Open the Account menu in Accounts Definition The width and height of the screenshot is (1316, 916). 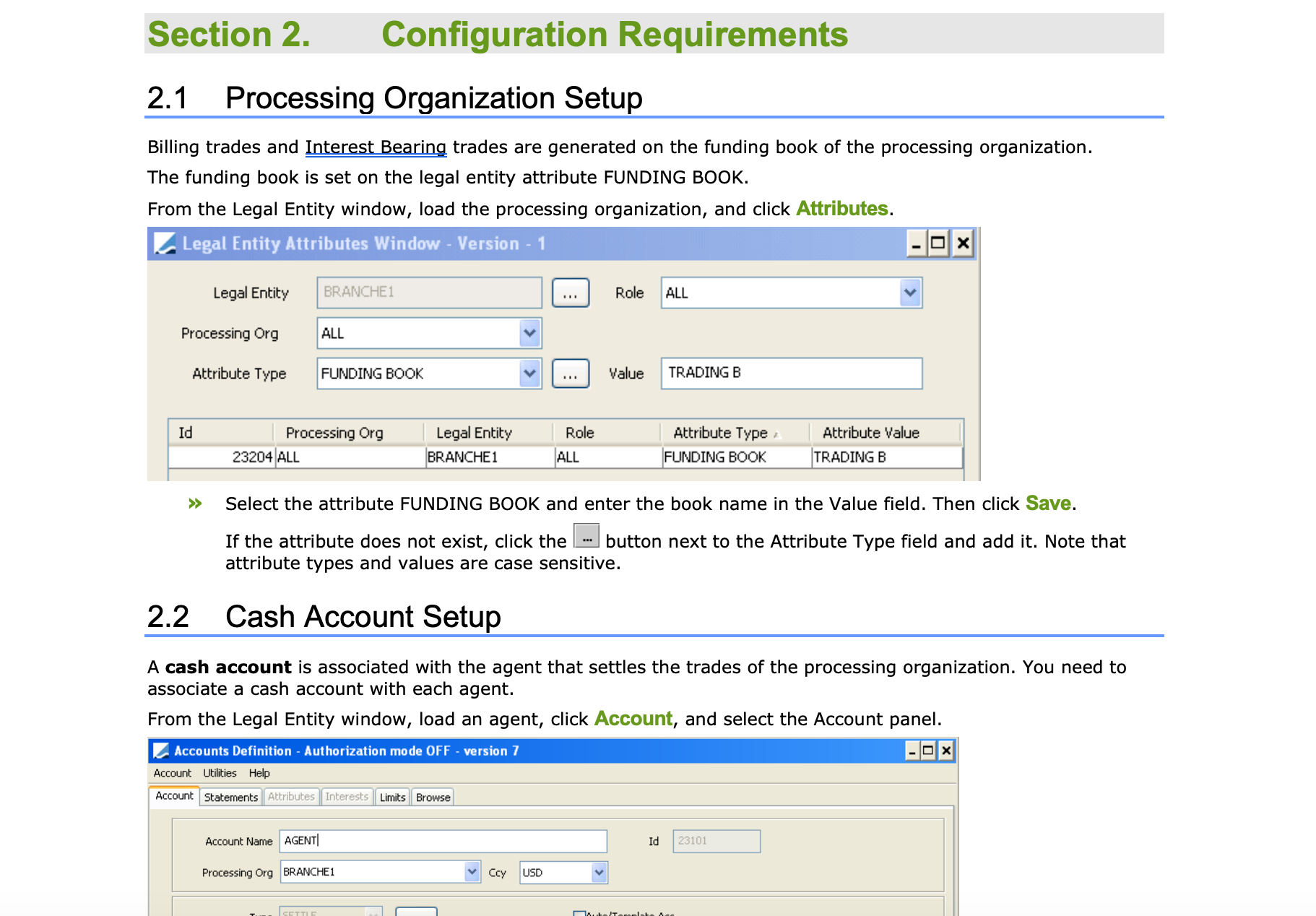click(173, 773)
